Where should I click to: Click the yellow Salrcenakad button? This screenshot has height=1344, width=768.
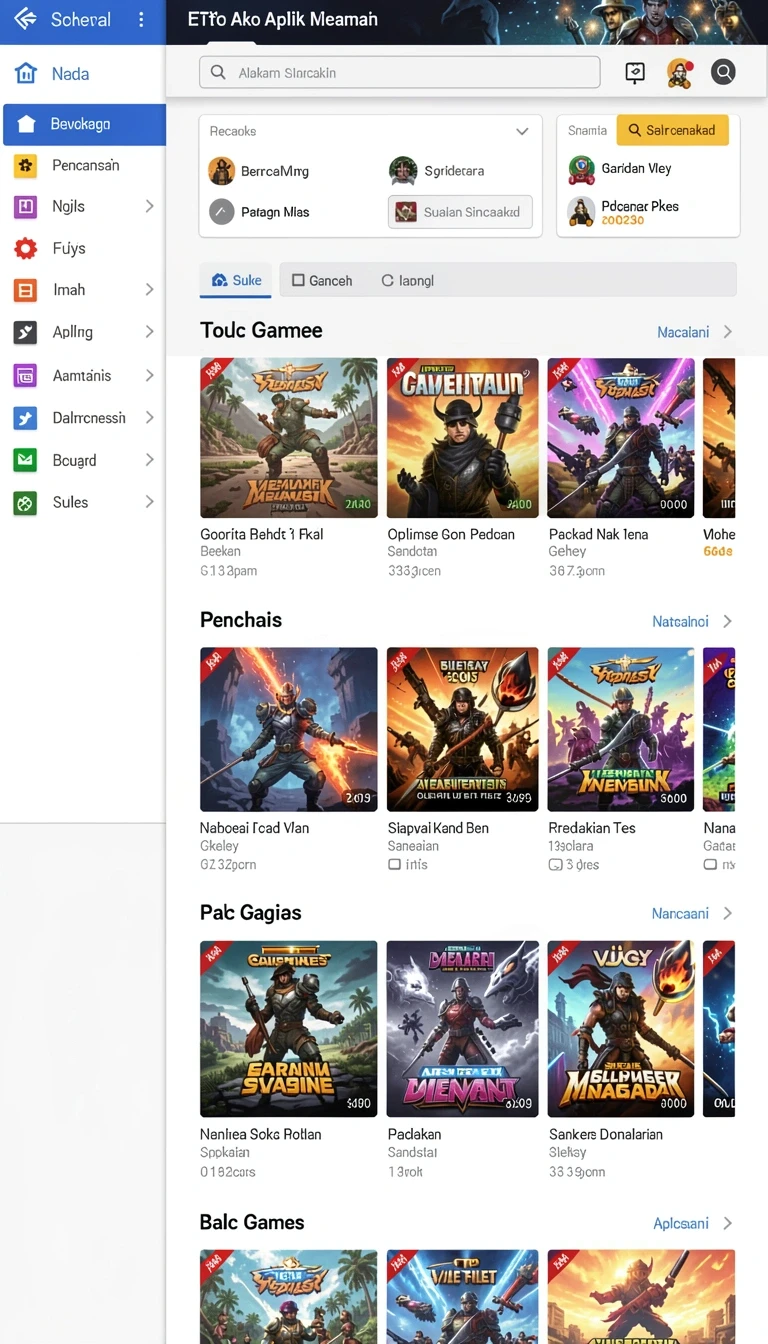pos(672,130)
